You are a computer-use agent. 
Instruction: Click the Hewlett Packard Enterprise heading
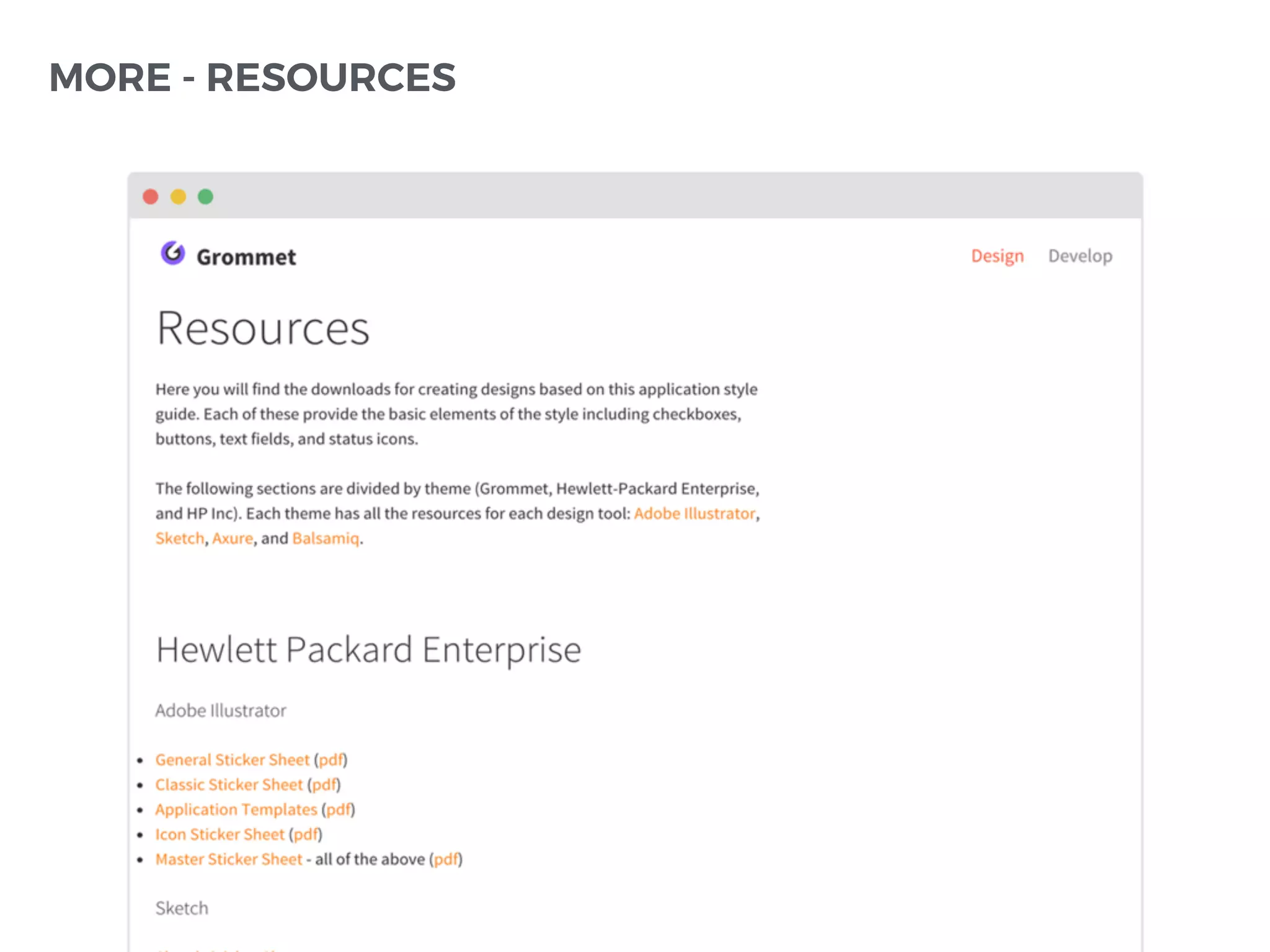(x=368, y=650)
